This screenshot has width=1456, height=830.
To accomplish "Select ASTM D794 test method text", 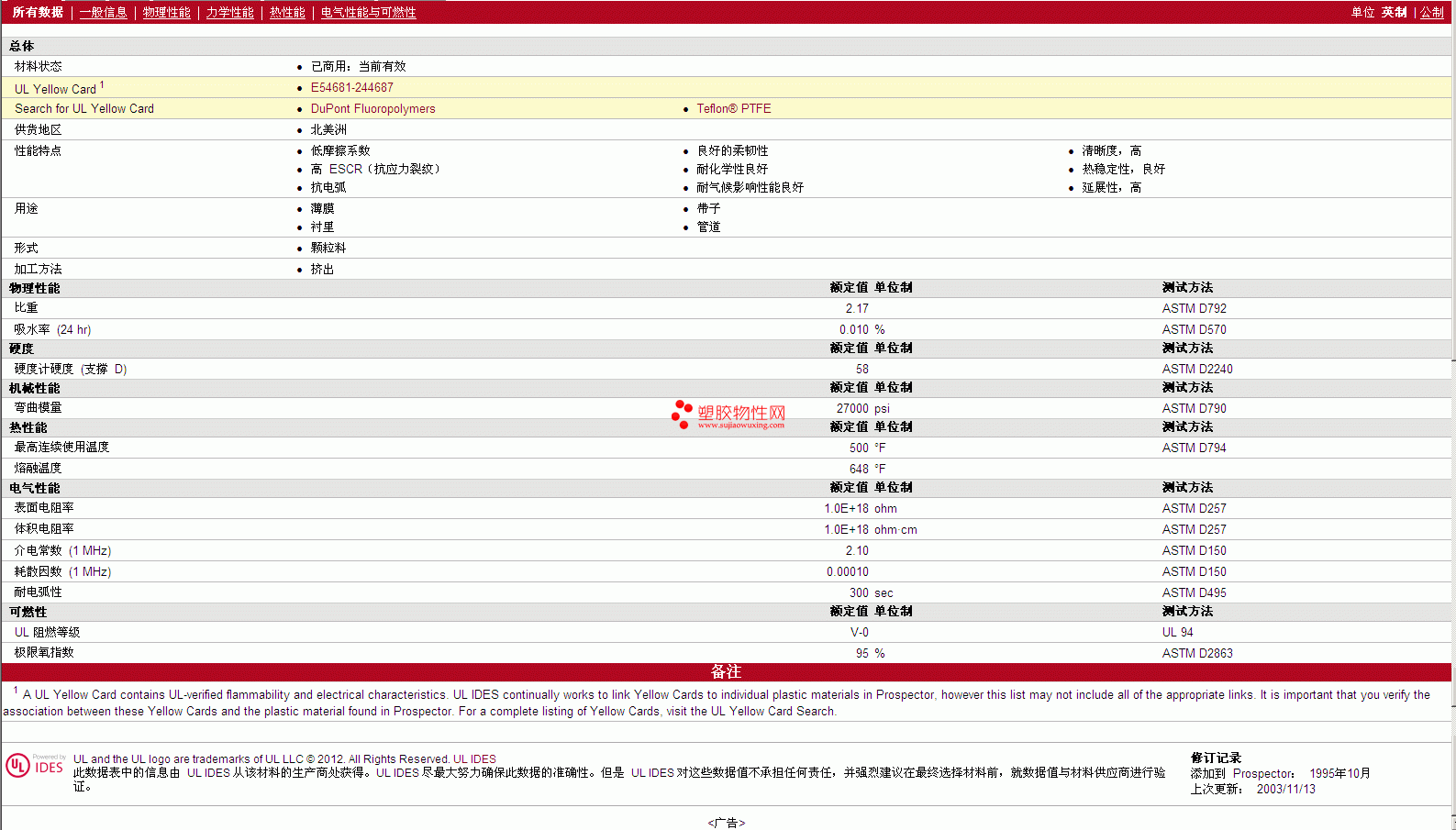I will pyautogui.click(x=1195, y=448).
